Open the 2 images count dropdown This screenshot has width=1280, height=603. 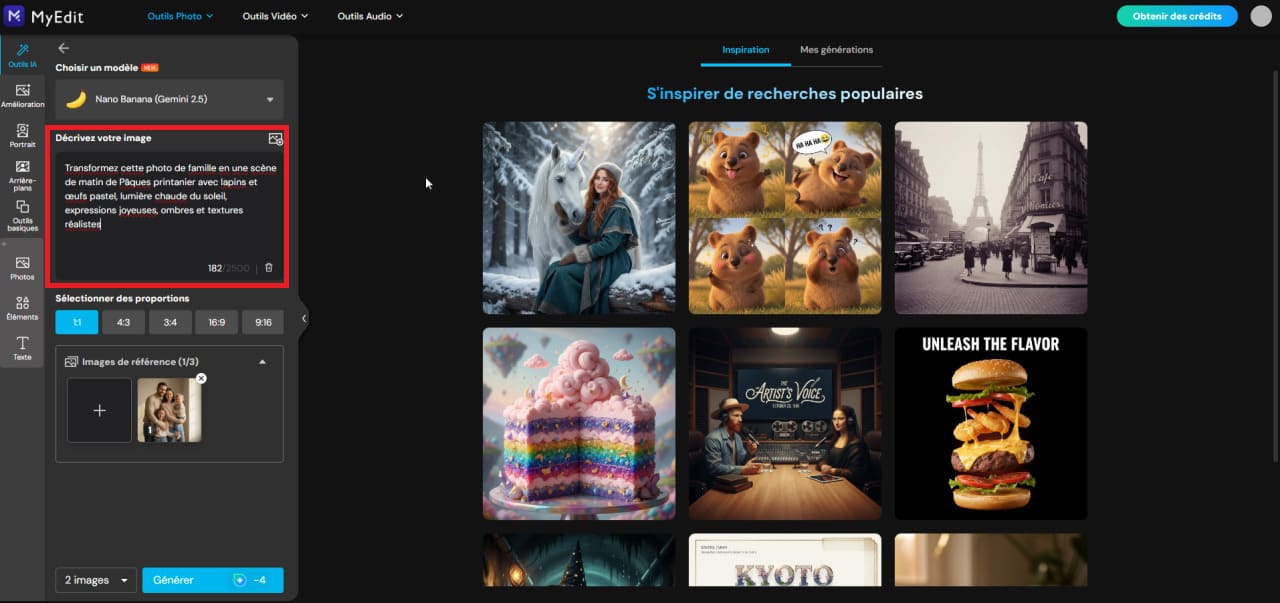click(x=96, y=580)
